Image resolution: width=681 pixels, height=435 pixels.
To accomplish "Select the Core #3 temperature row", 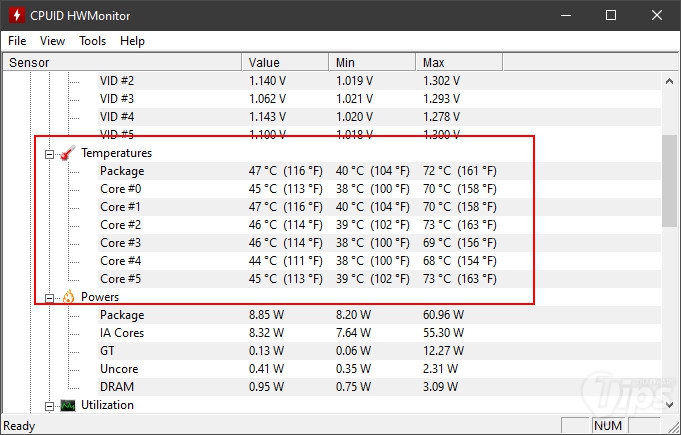I will [379, 243].
